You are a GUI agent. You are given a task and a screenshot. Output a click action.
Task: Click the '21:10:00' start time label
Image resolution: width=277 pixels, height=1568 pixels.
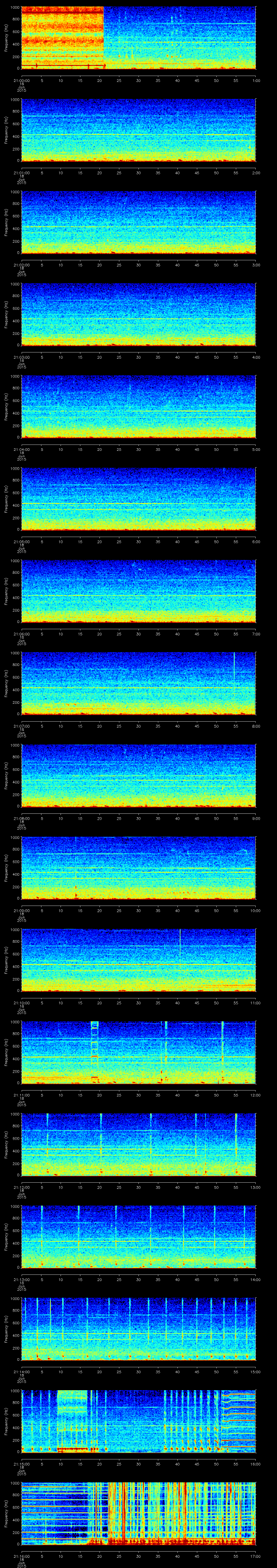(21, 1003)
